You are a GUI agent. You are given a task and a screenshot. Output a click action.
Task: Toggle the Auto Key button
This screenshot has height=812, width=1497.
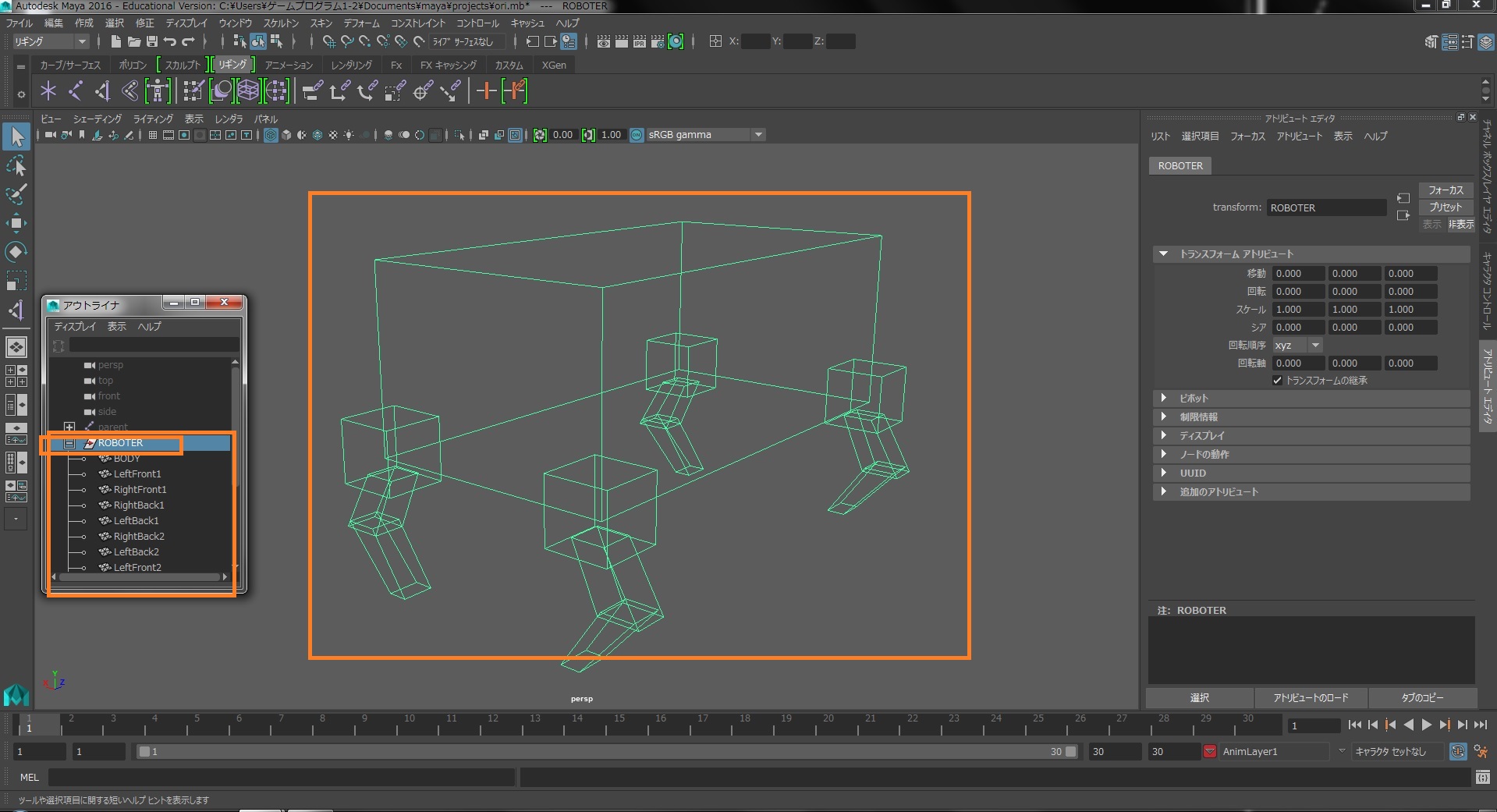pos(1457,751)
